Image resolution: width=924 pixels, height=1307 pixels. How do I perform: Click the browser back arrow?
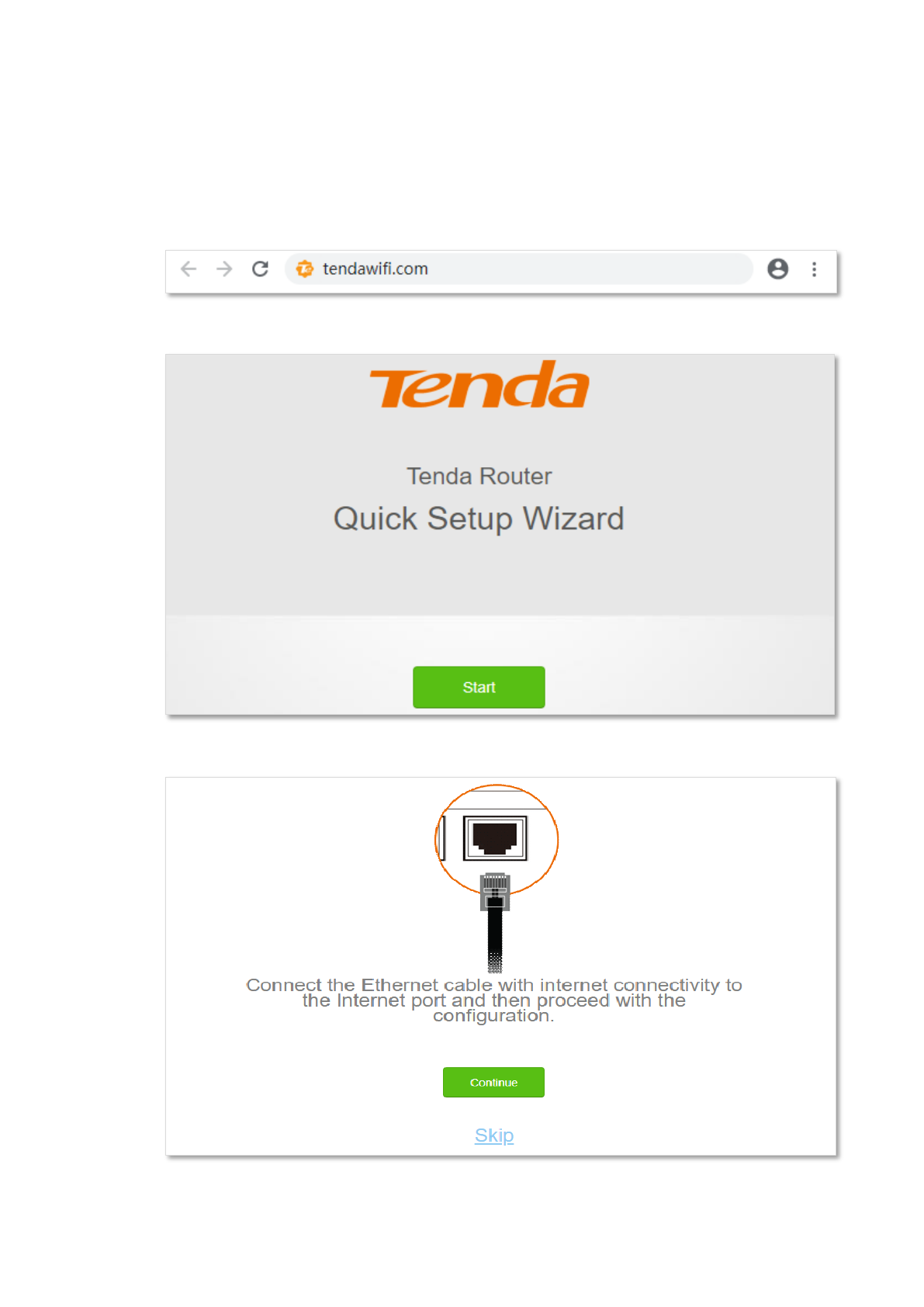pos(189,269)
